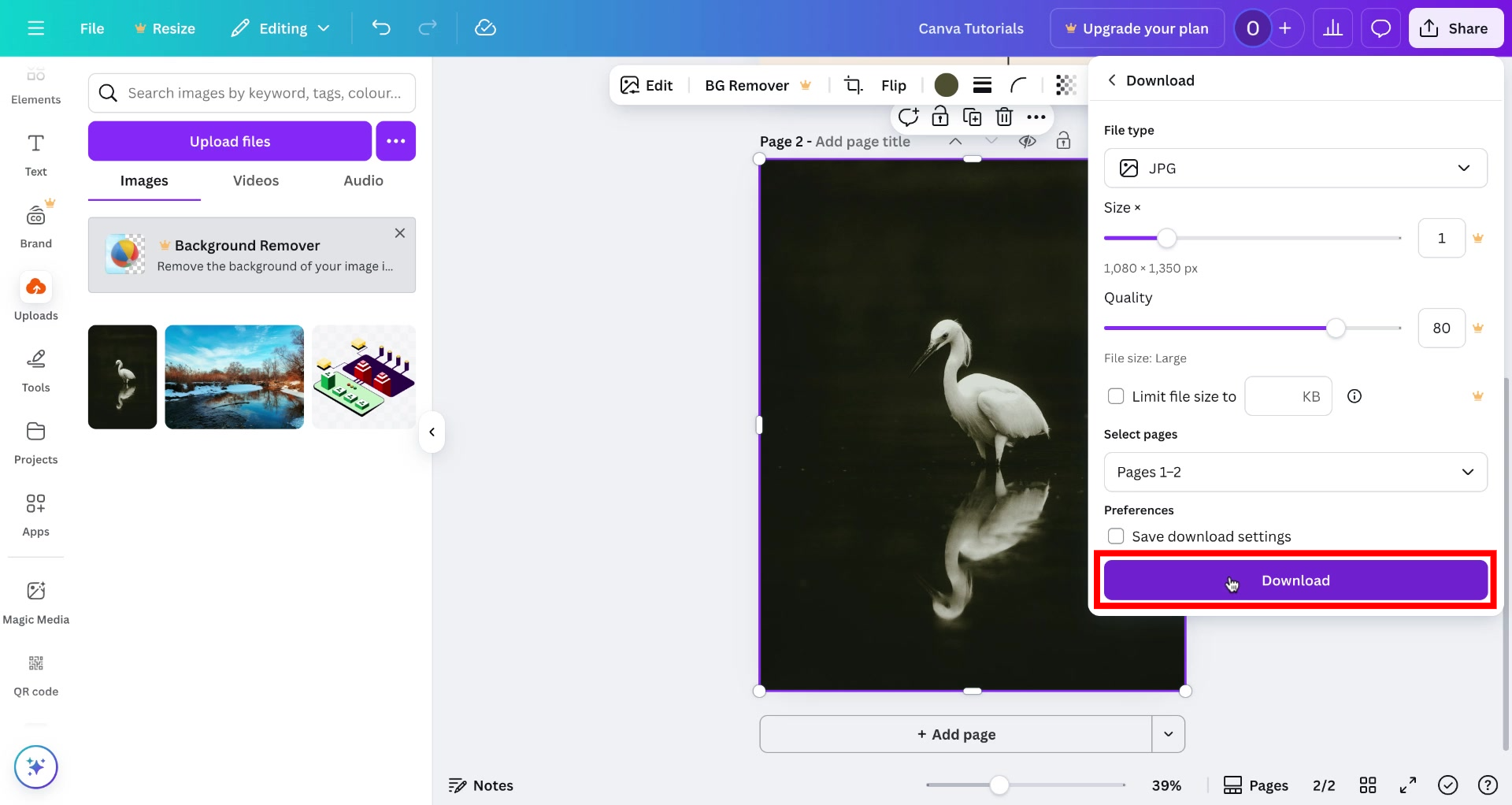Expand the Select pages dropdown
Image resolution: width=1512 pixels, height=805 pixels.
pyautogui.click(x=1295, y=472)
